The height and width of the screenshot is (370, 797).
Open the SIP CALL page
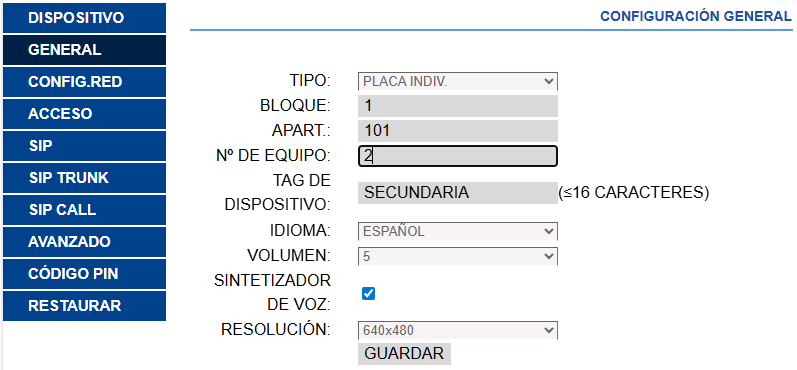(84, 210)
